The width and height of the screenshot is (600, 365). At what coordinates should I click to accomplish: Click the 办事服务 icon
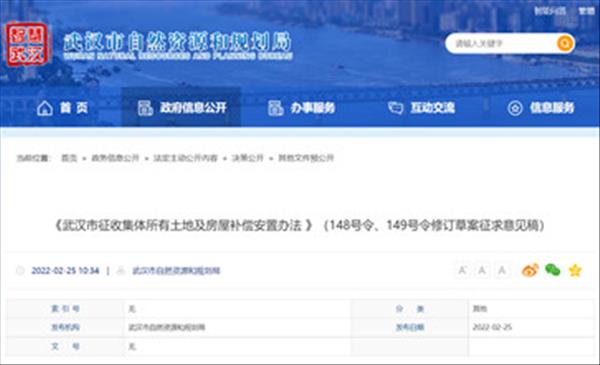click(x=276, y=108)
